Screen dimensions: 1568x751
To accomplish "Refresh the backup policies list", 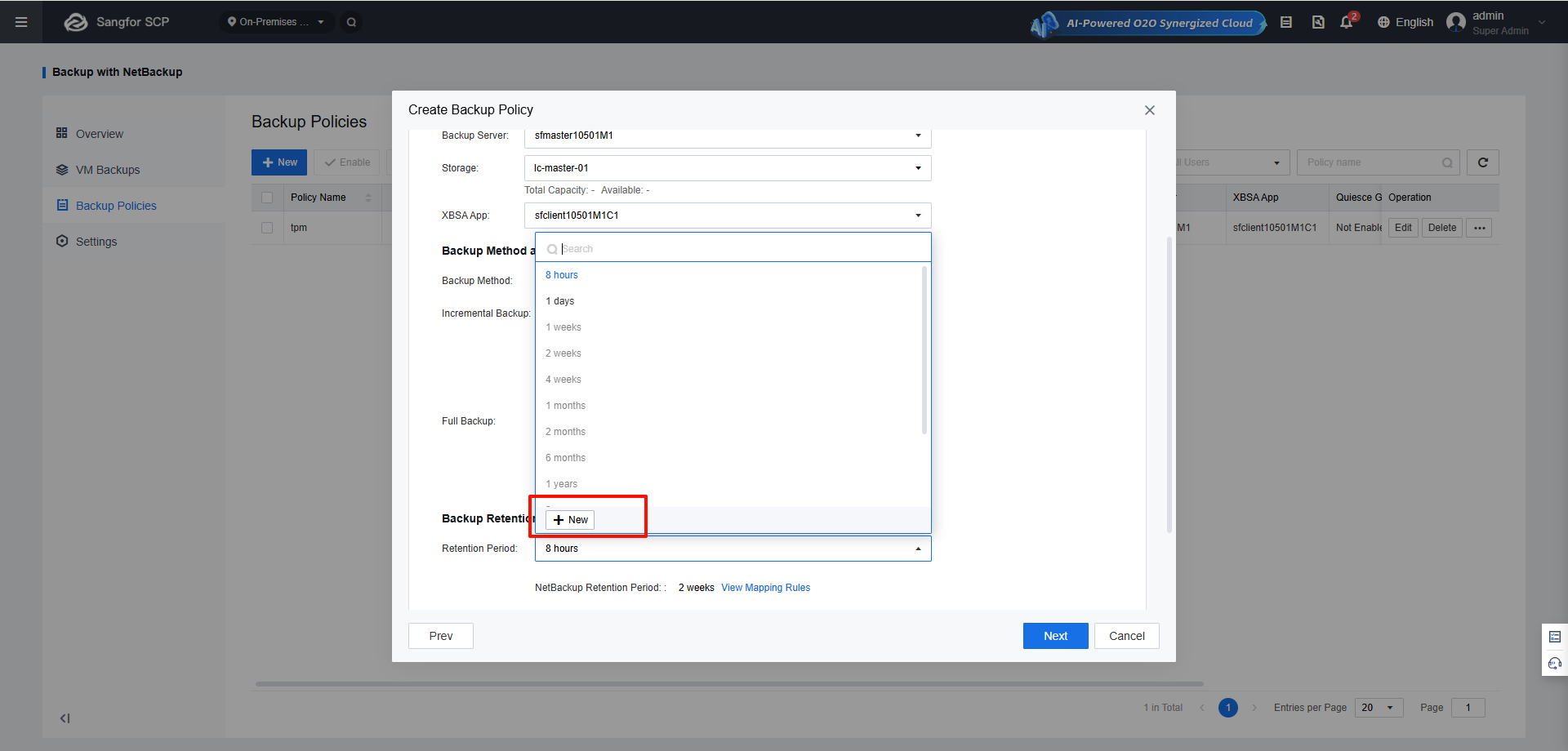I will (1483, 162).
